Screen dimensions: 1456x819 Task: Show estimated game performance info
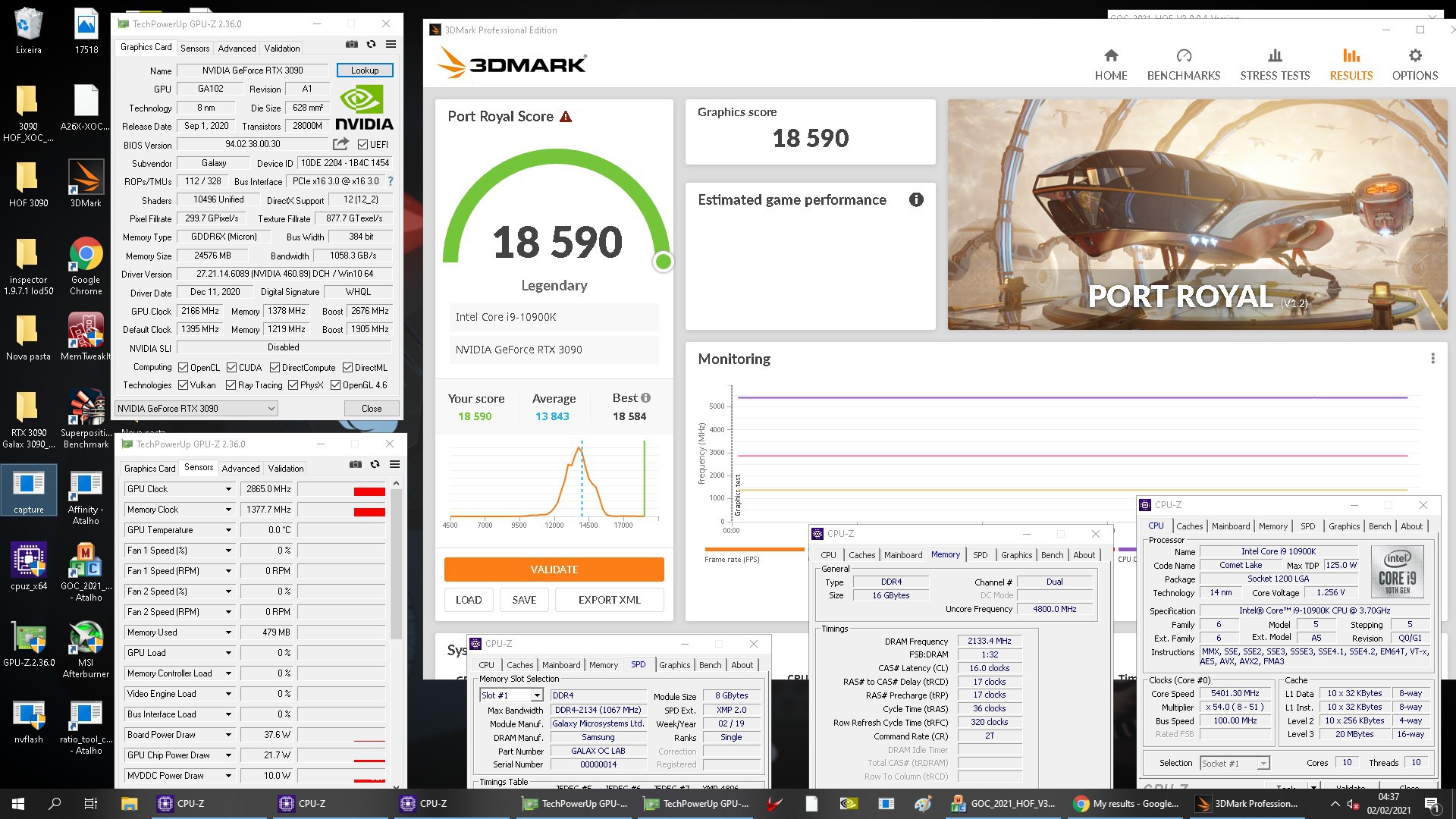[x=916, y=199]
